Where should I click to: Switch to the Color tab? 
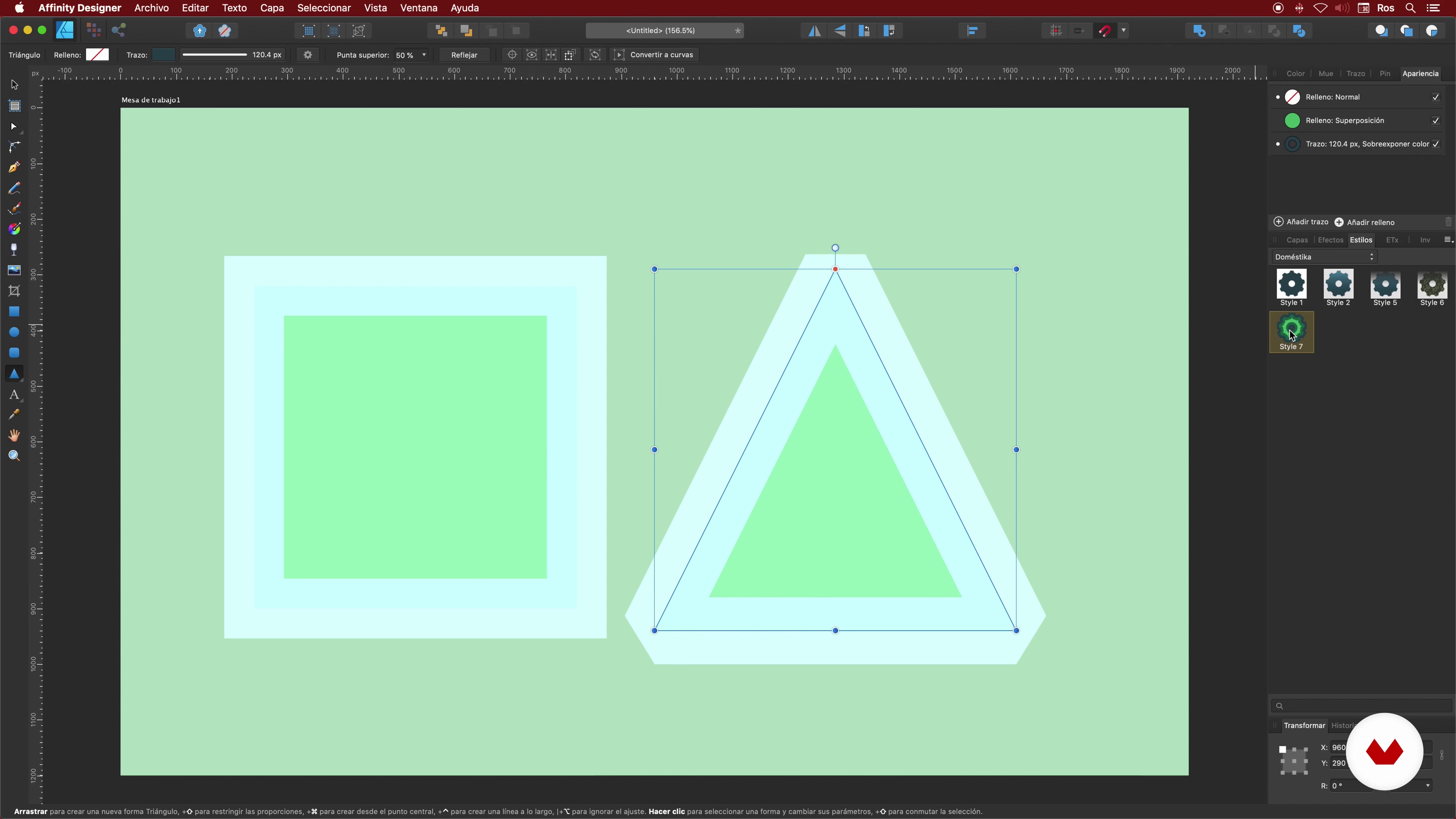1296,74
